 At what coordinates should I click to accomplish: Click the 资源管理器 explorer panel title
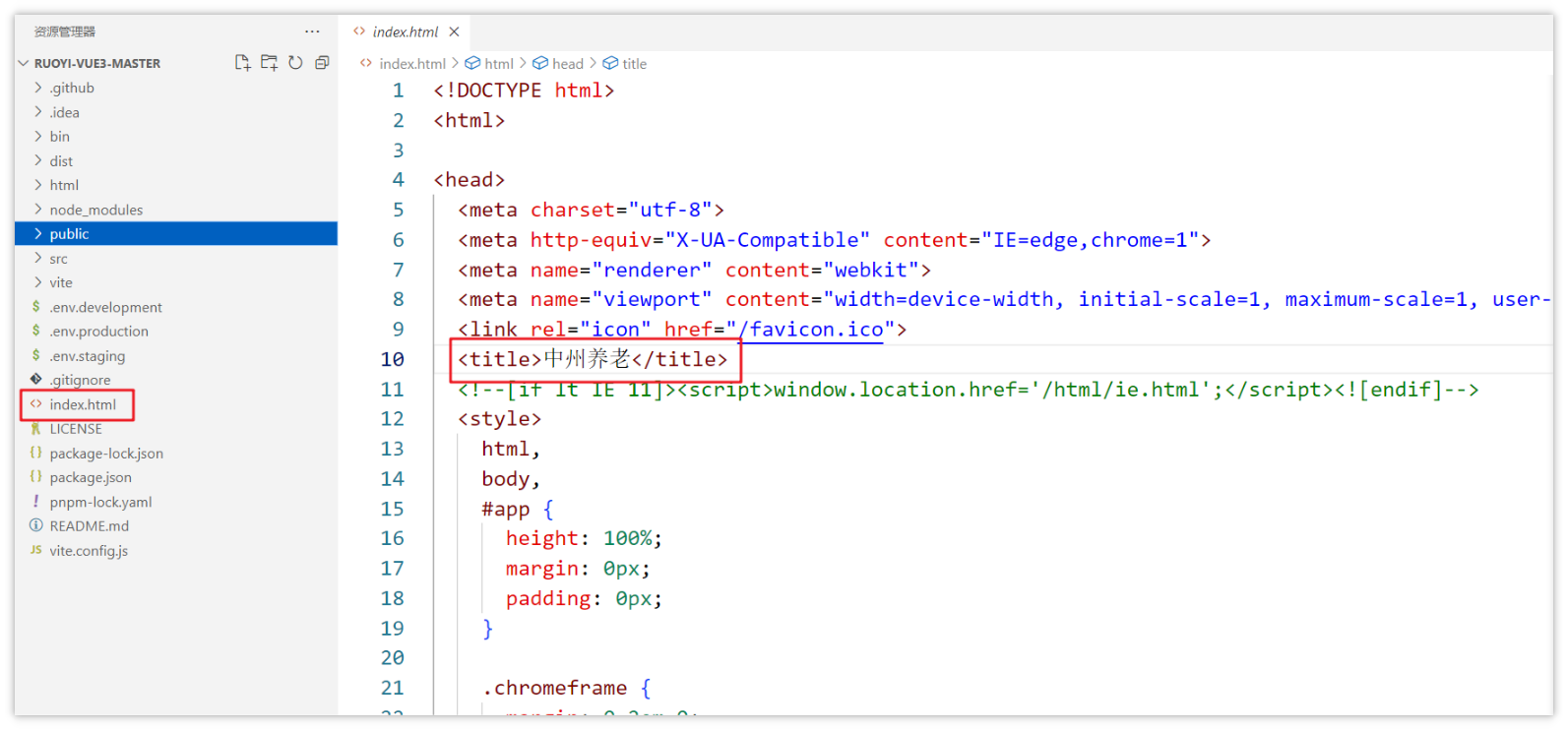tap(65, 31)
